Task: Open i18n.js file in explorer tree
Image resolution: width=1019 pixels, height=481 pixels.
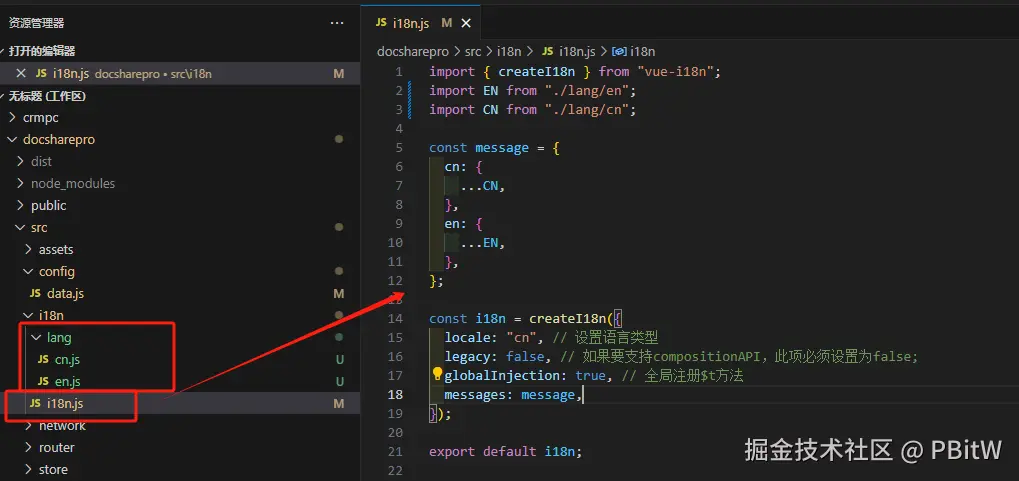Action: point(66,403)
